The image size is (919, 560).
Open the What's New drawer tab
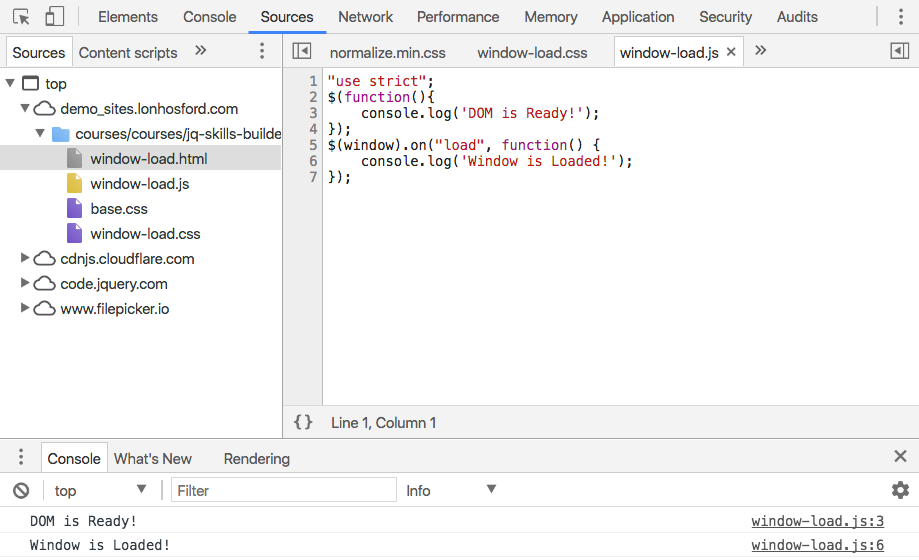click(x=152, y=459)
